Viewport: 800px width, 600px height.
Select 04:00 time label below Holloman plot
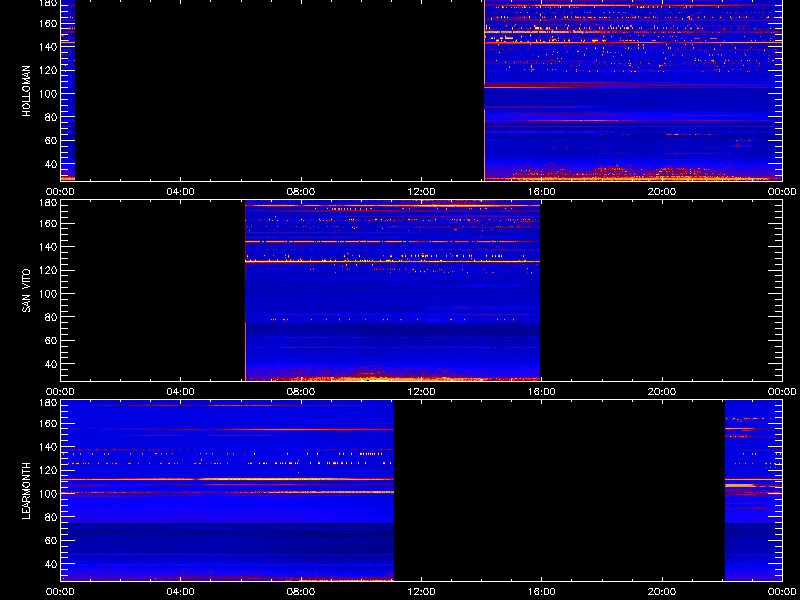181,192
